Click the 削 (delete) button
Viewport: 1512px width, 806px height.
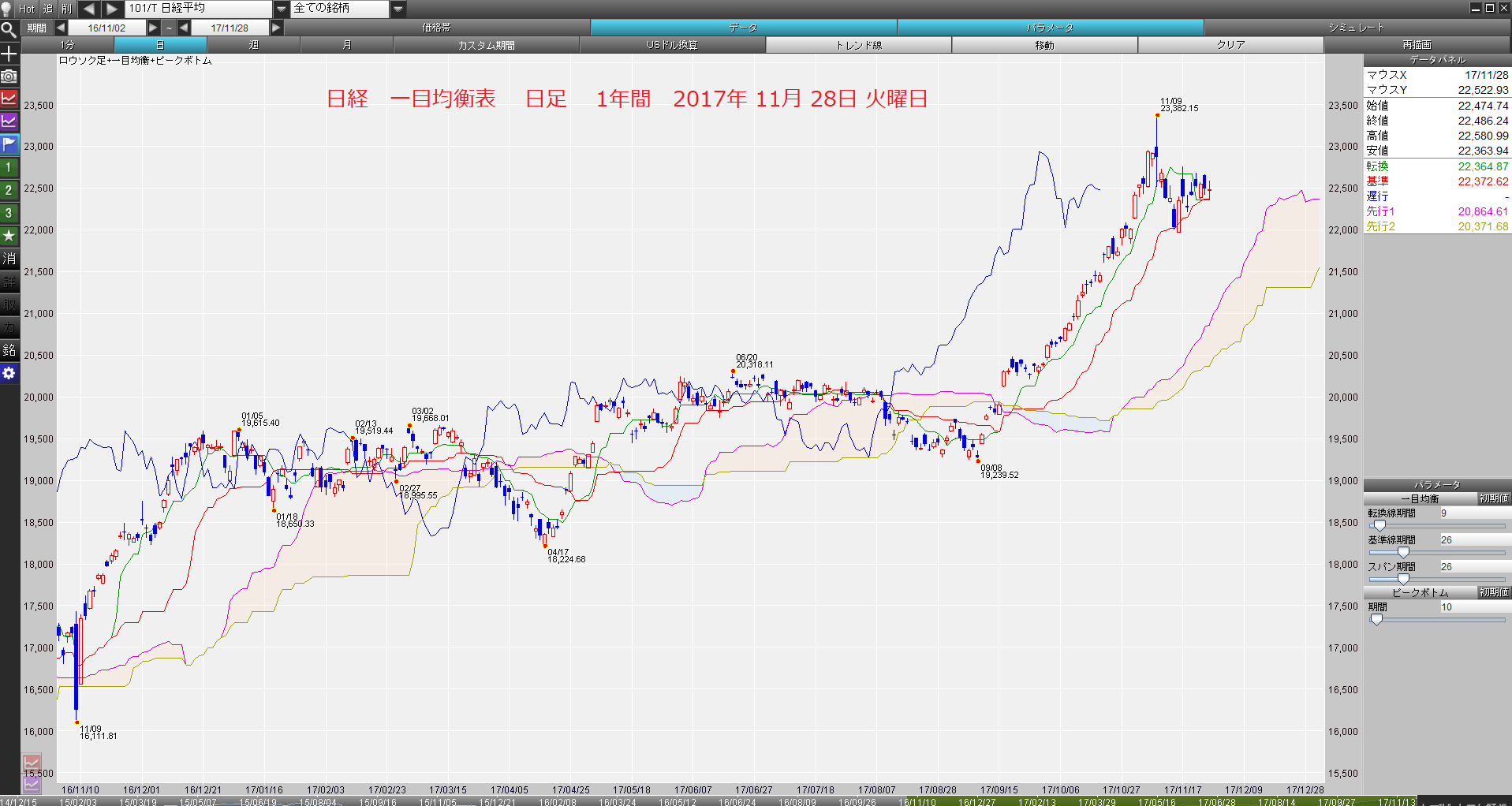tap(66, 9)
